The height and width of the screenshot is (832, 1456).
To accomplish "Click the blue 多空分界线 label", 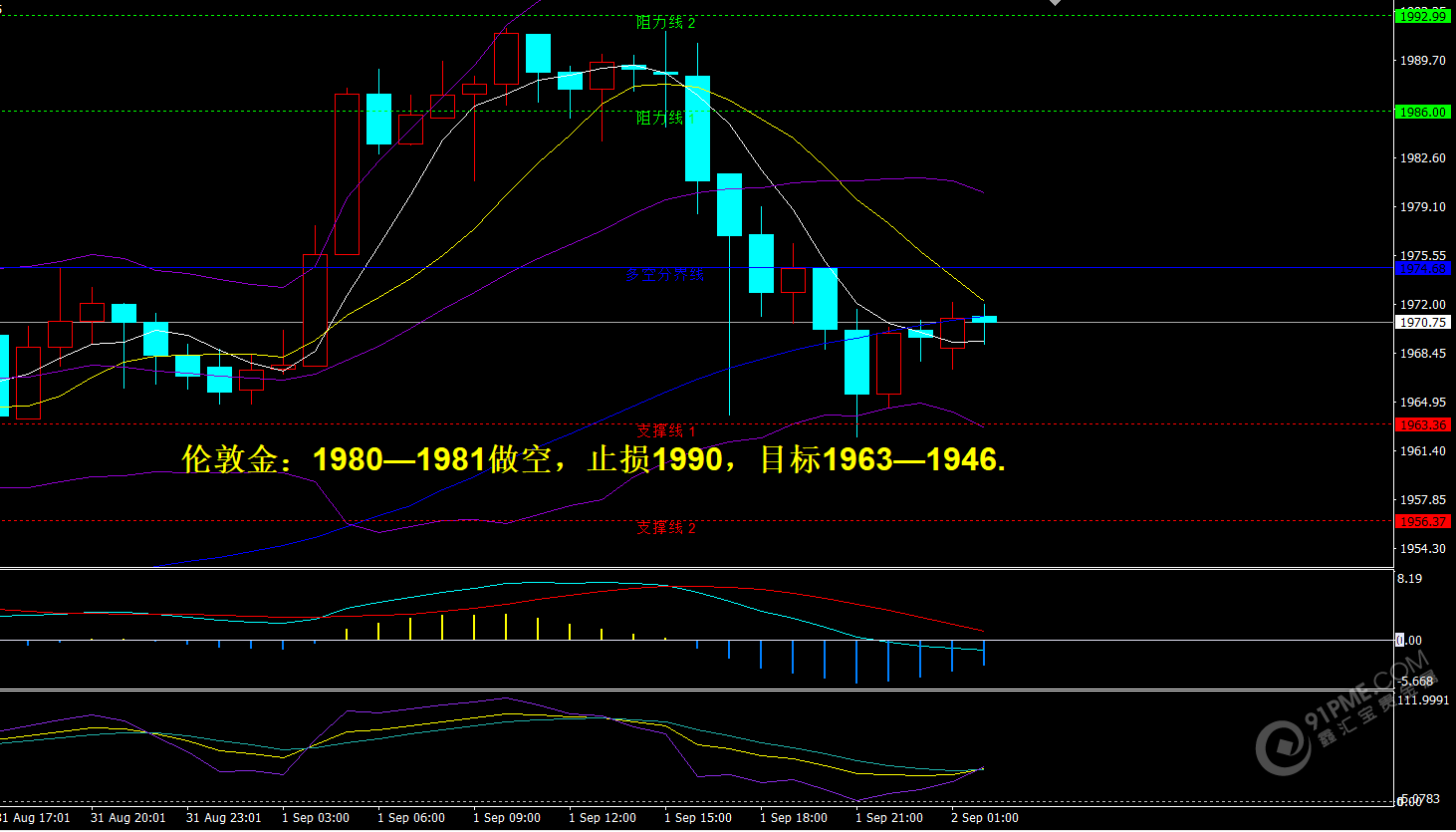I will (x=664, y=274).
